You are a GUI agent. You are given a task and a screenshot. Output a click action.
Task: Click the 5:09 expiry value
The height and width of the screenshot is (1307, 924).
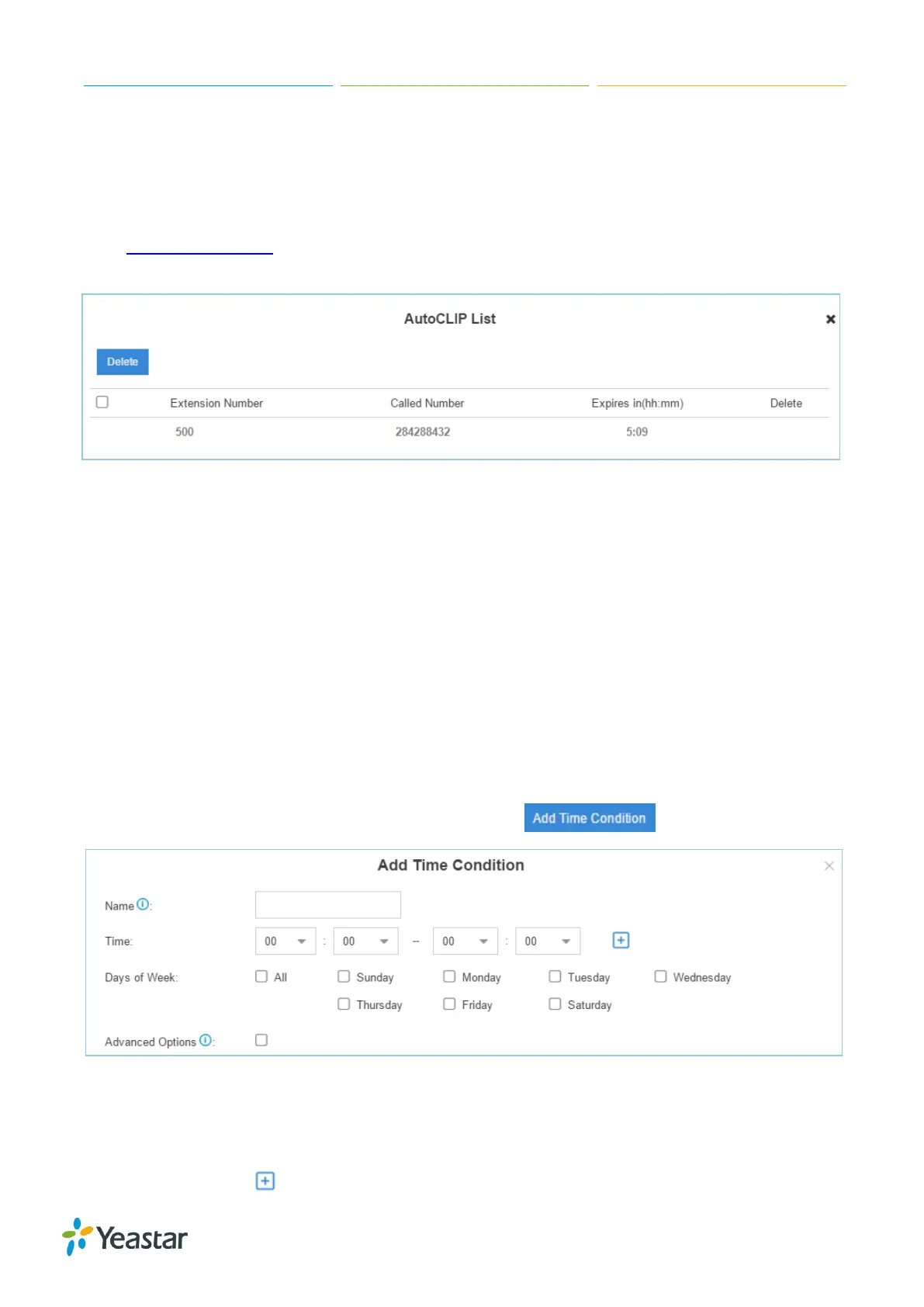pyautogui.click(x=637, y=432)
